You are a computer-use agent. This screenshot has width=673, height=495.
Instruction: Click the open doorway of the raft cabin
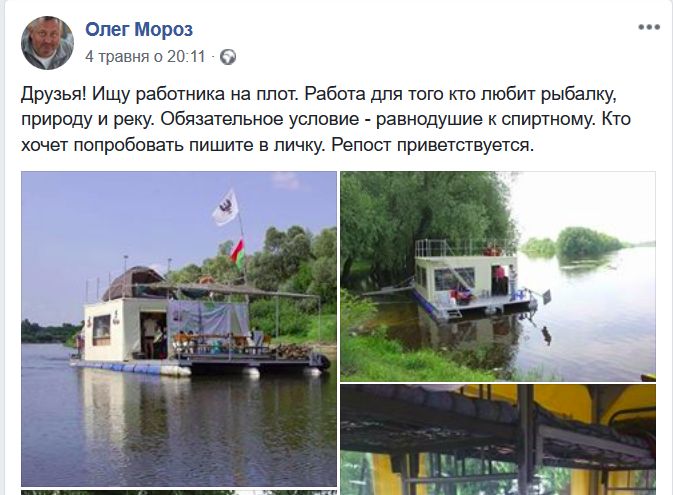click(x=153, y=335)
